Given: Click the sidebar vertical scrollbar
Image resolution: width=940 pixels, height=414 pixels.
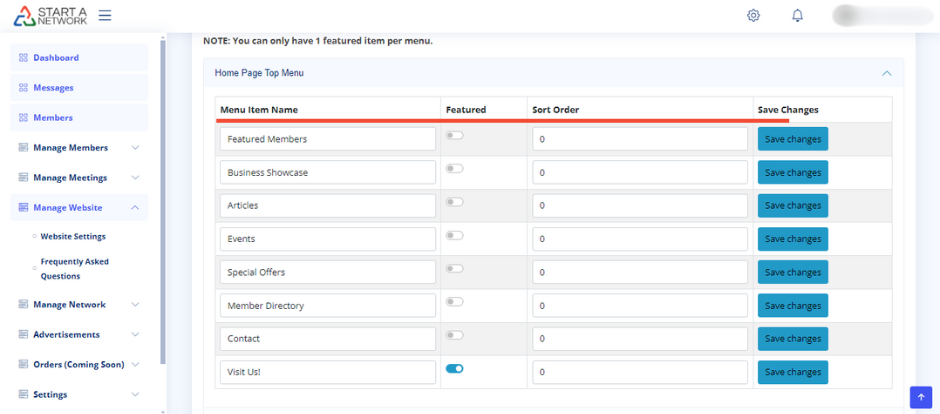Looking at the screenshot, I should point(163,200).
